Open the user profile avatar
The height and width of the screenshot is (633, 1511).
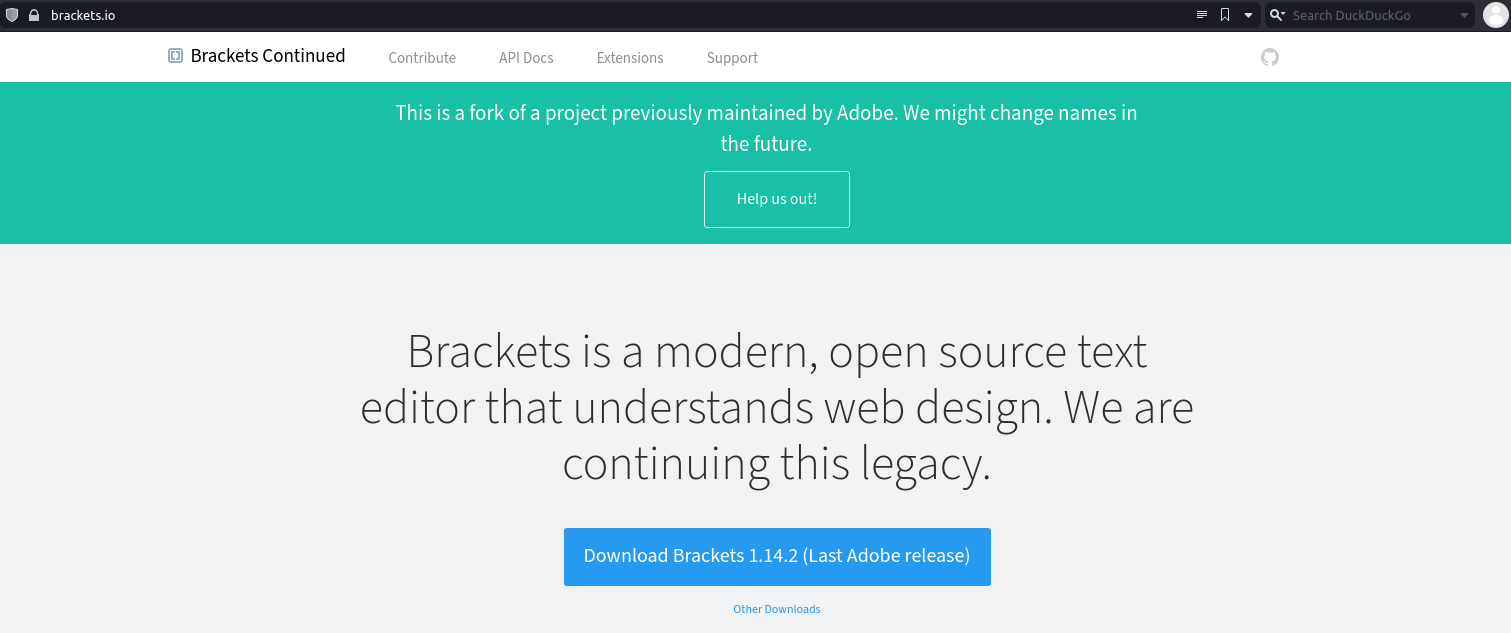coord(1494,15)
